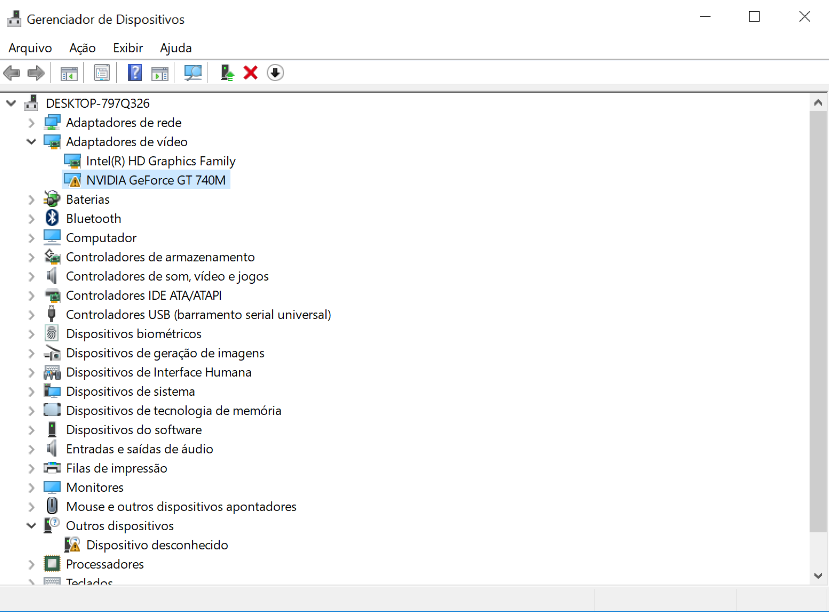Select Controladores de som, vídeo e jogos
This screenshot has height=612, width=831.
coord(167,276)
